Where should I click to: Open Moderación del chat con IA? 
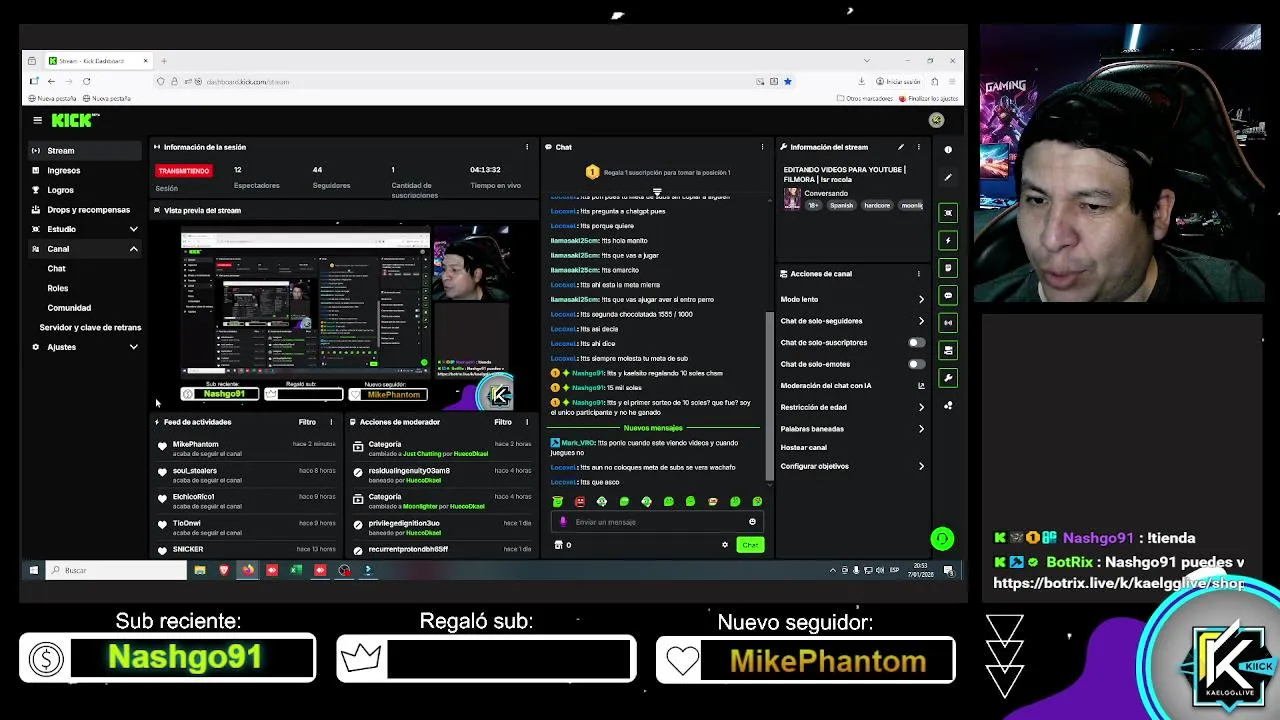point(852,386)
